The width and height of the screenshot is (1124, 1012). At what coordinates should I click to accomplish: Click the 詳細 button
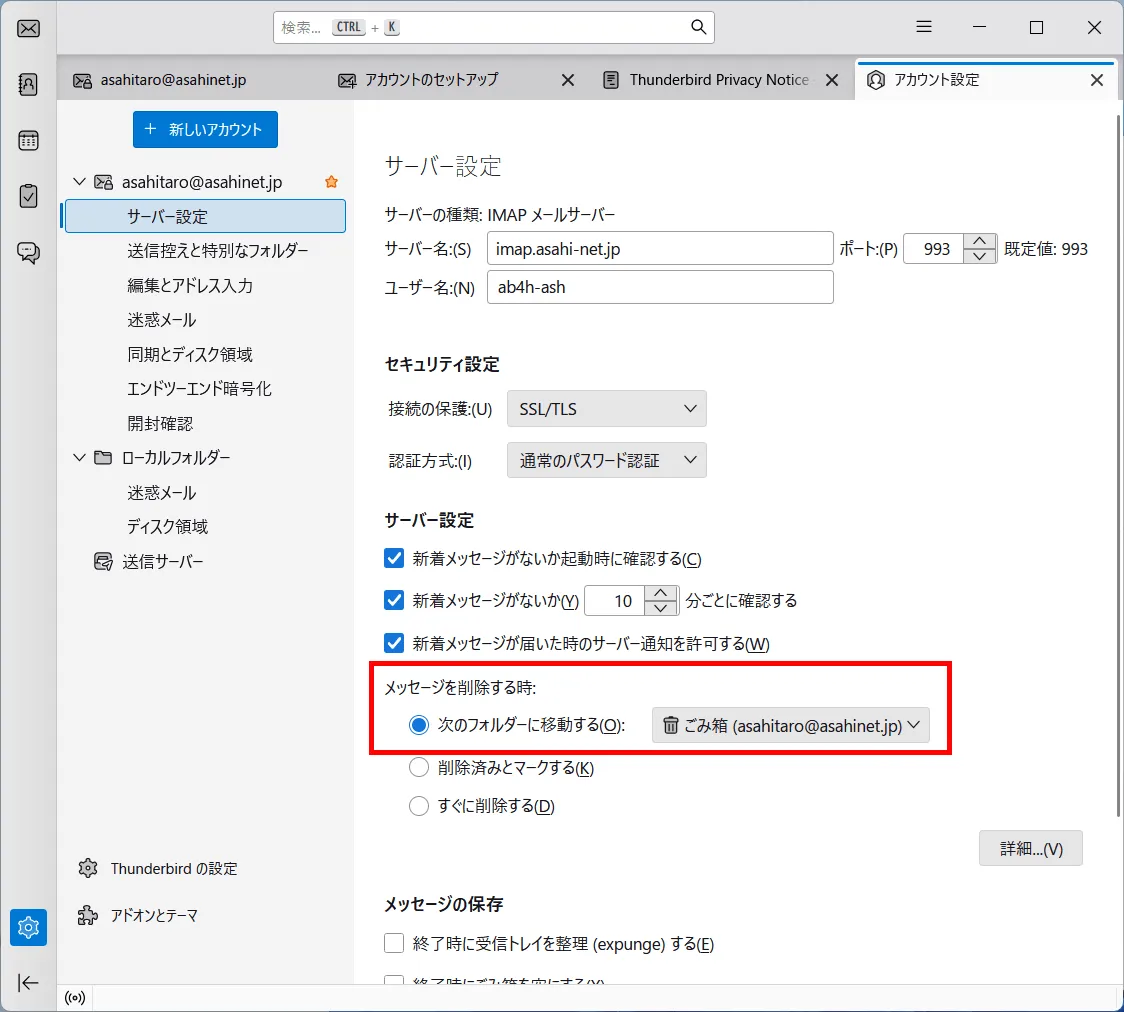(x=1030, y=847)
